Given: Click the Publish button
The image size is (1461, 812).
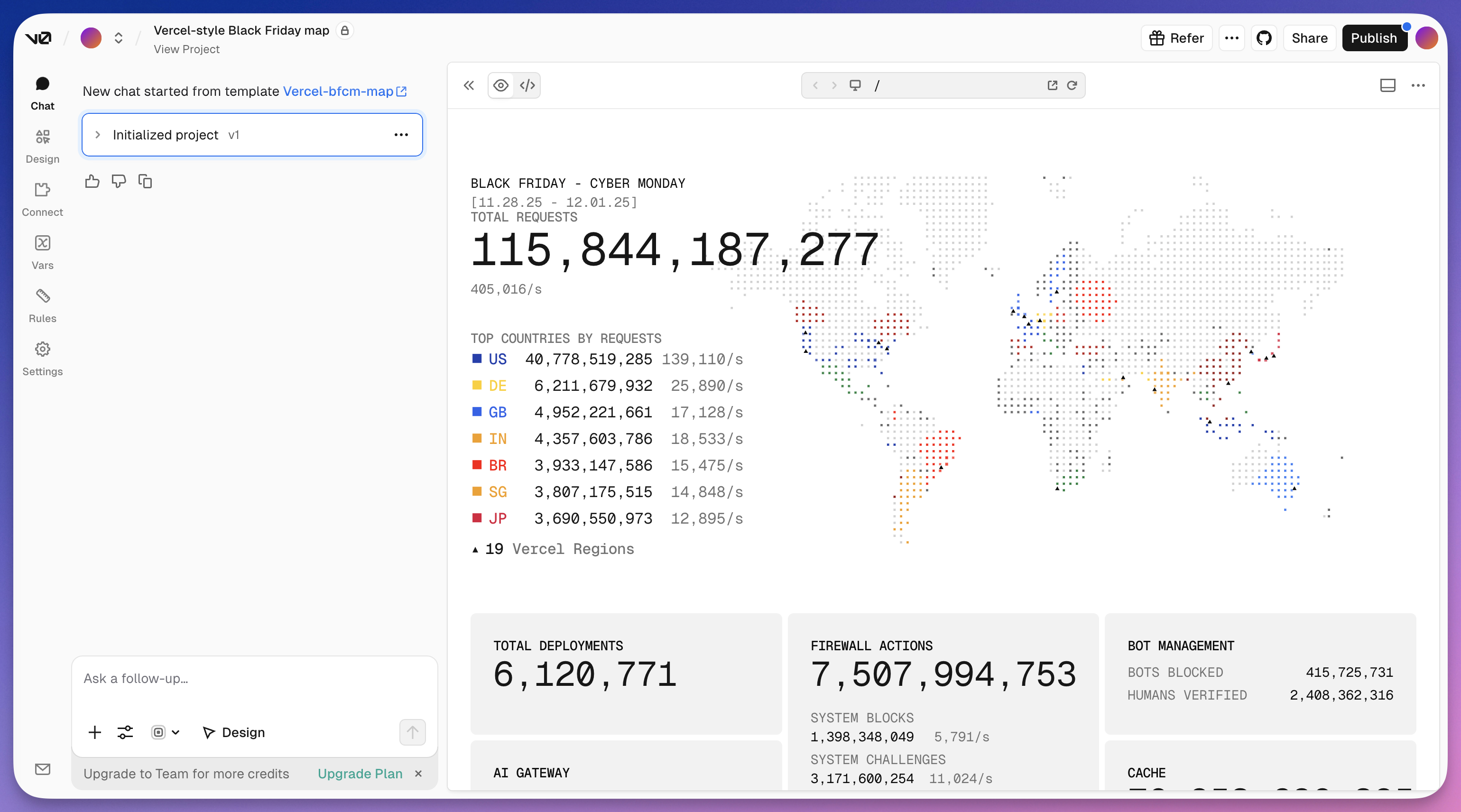Looking at the screenshot, I should point(1374,38).
